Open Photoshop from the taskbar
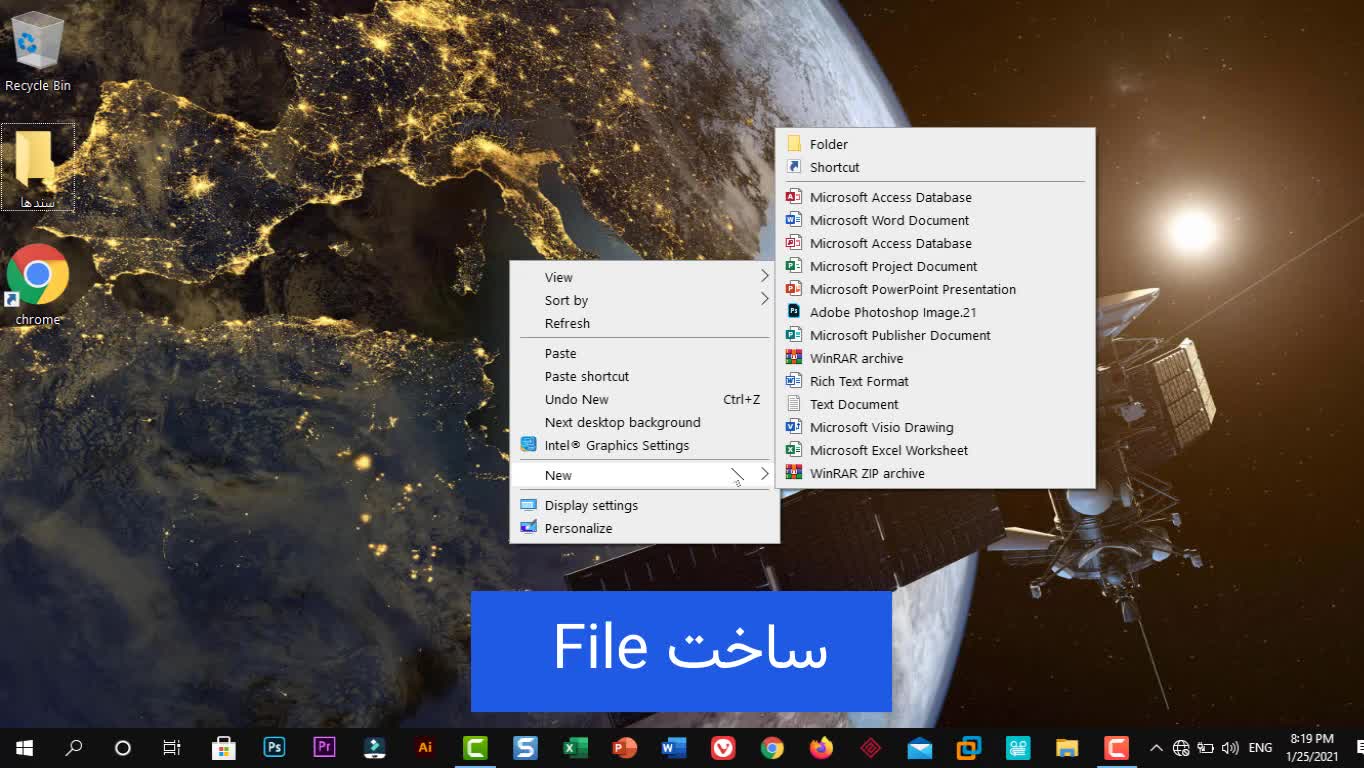Screen dimensions: 1364x768 pyautogui.click(x=274, y=748)
